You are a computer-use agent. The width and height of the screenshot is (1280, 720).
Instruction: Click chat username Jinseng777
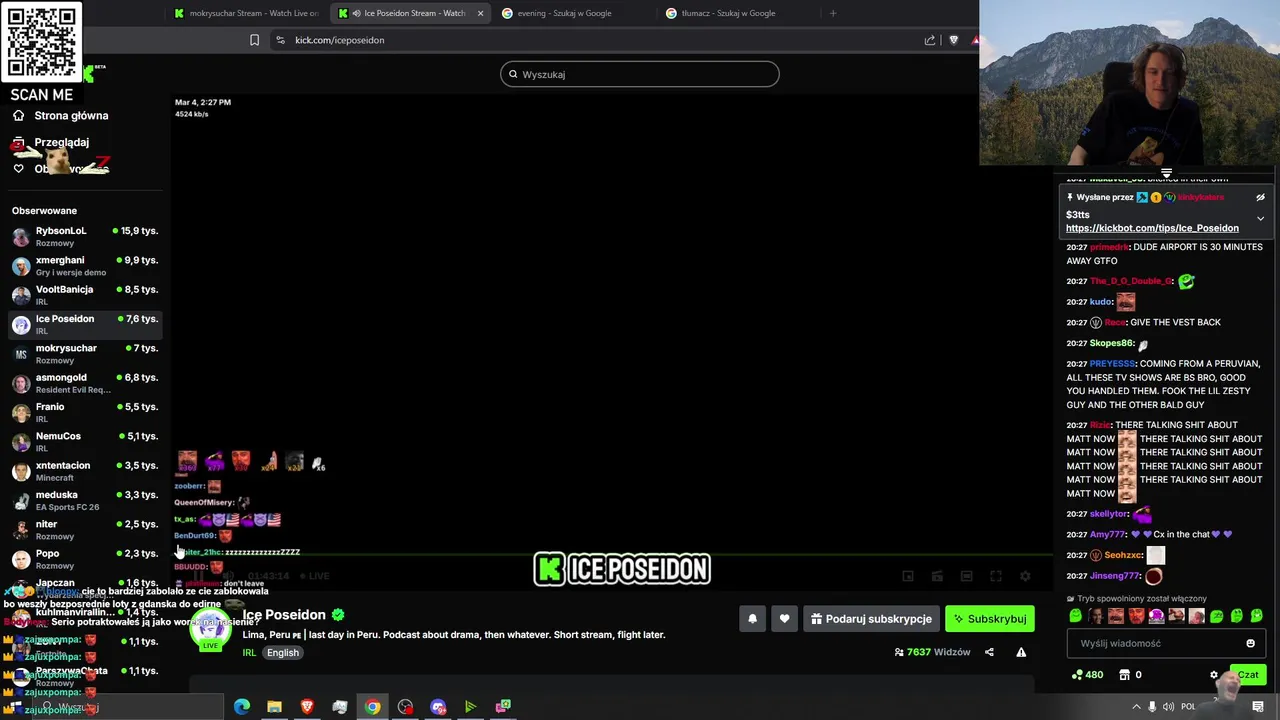pos(1115,576)
